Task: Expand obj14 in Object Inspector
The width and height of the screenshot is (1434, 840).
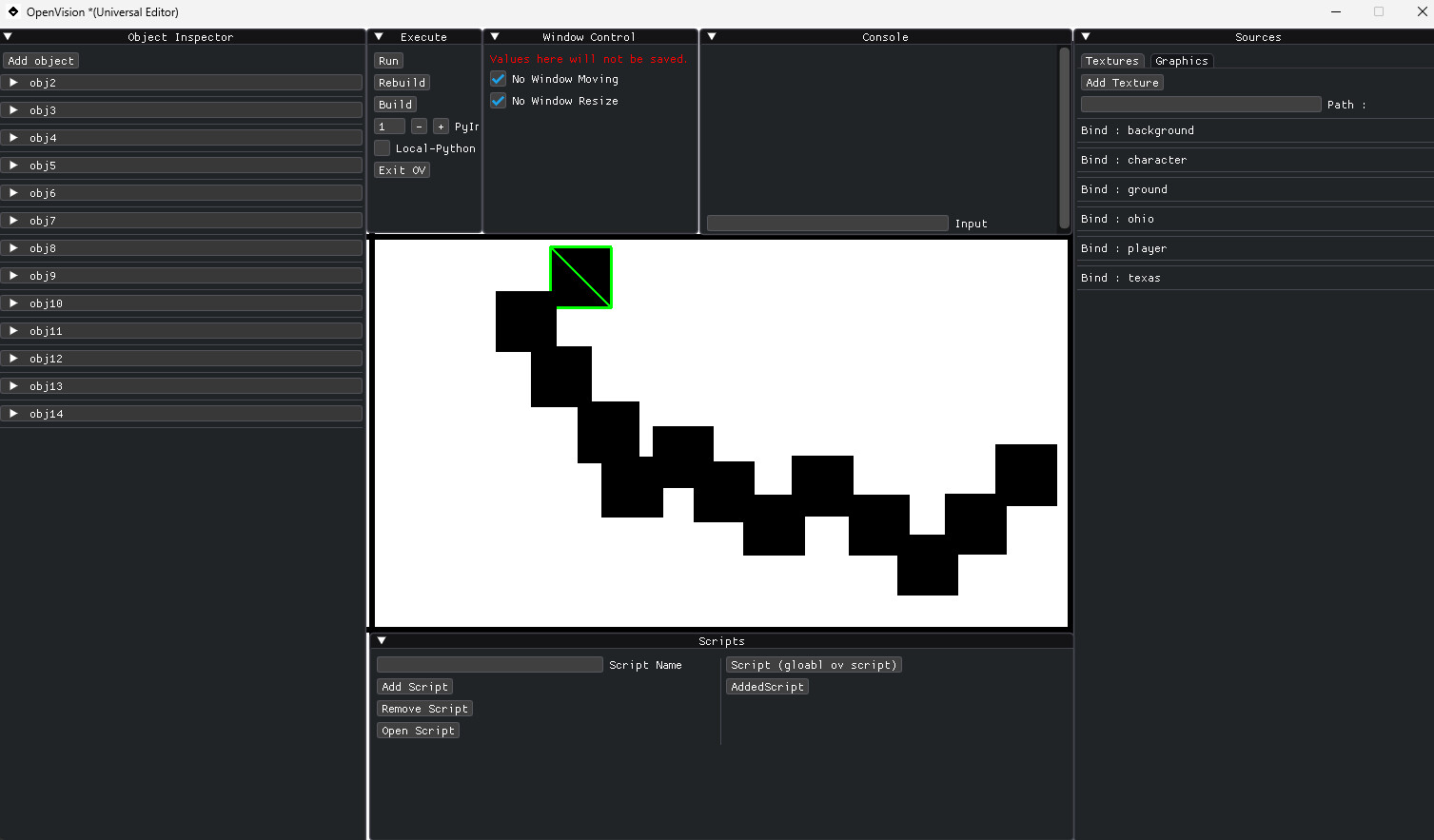Action: tap(12, 413)
